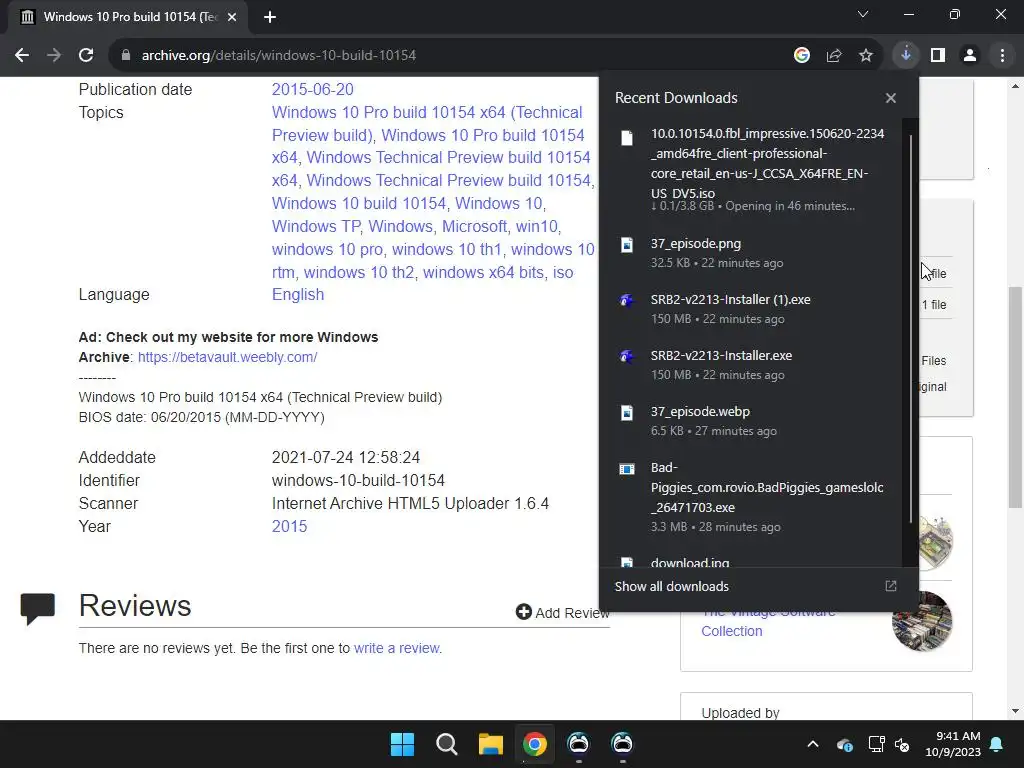Open the English language link
Screen dimensions: 1024x768
point(298,295)
